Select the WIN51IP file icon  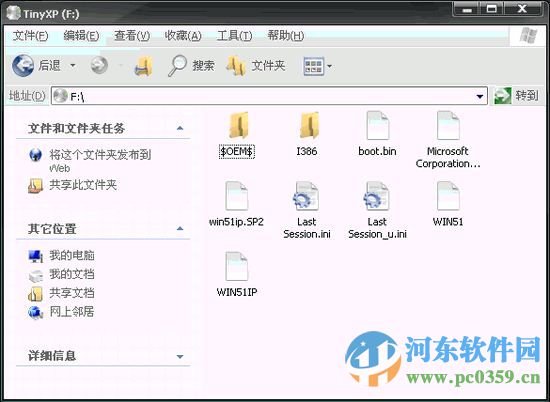(236, 266)
